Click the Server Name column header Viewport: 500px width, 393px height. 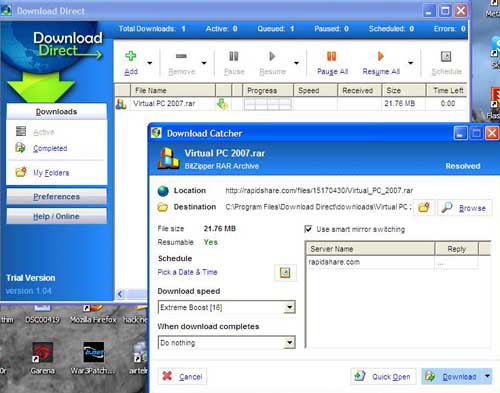click(370, 249)
